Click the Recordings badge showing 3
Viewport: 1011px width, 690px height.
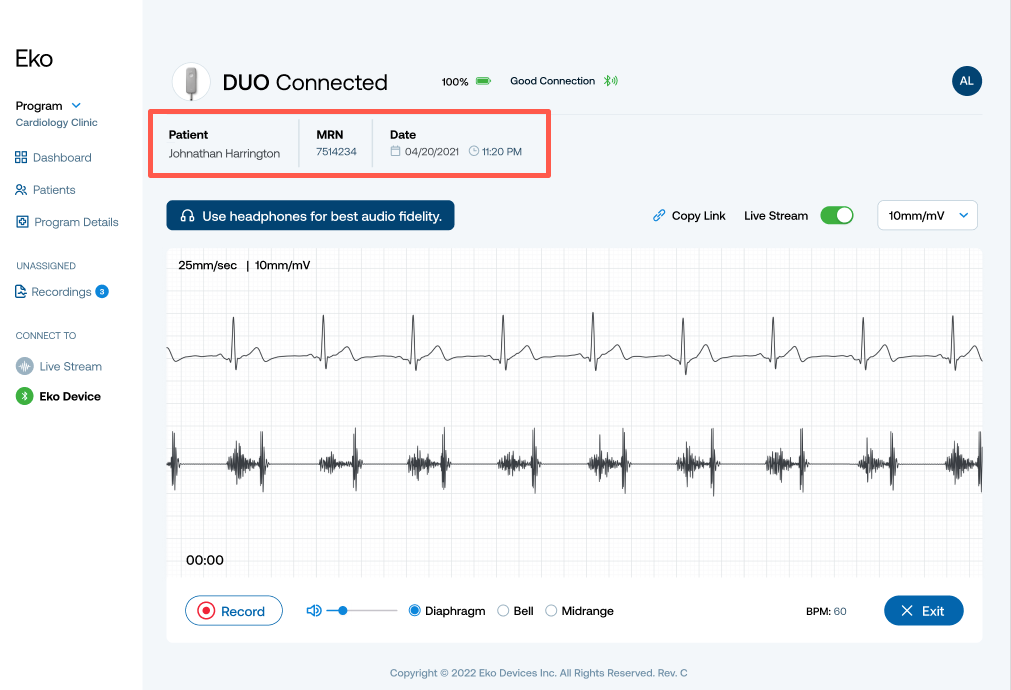[x=102, y=292]
